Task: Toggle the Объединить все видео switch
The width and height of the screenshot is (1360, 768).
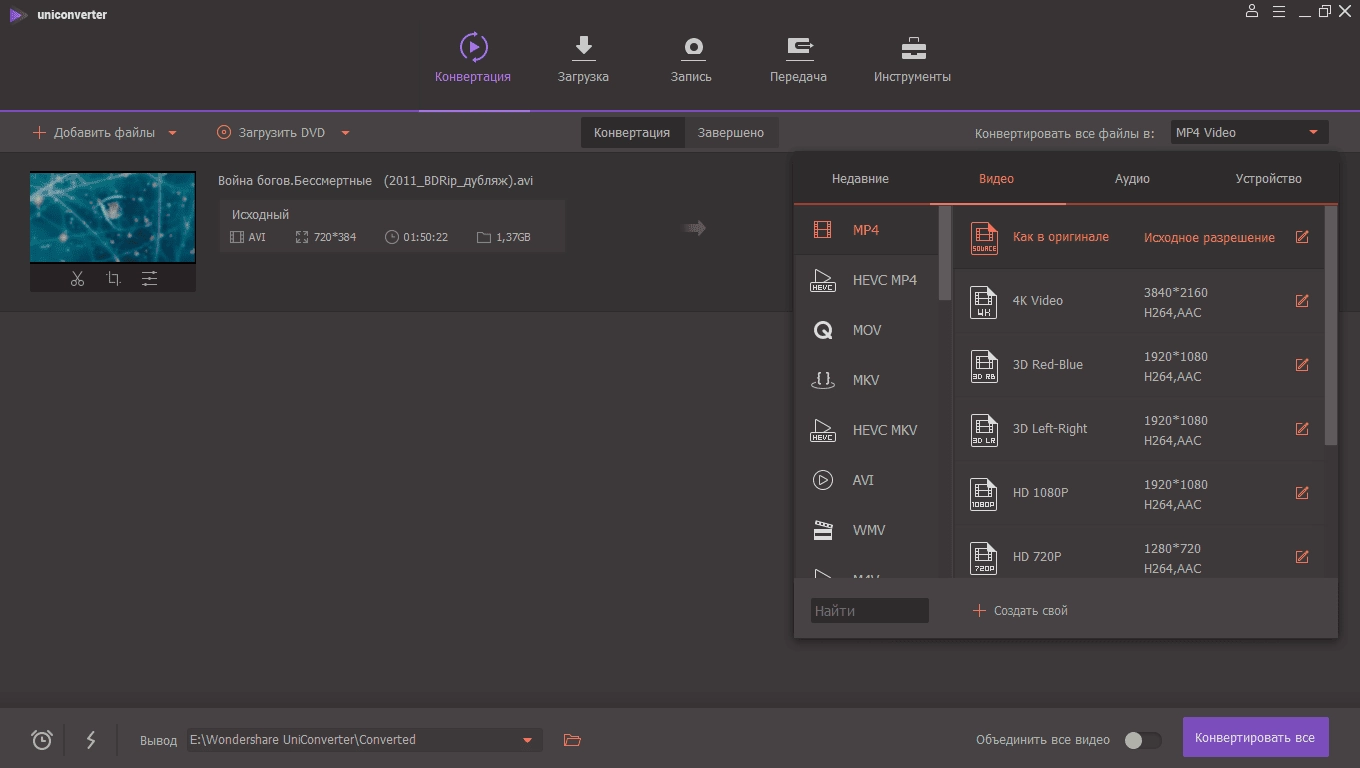Action: click(1142, 740)
